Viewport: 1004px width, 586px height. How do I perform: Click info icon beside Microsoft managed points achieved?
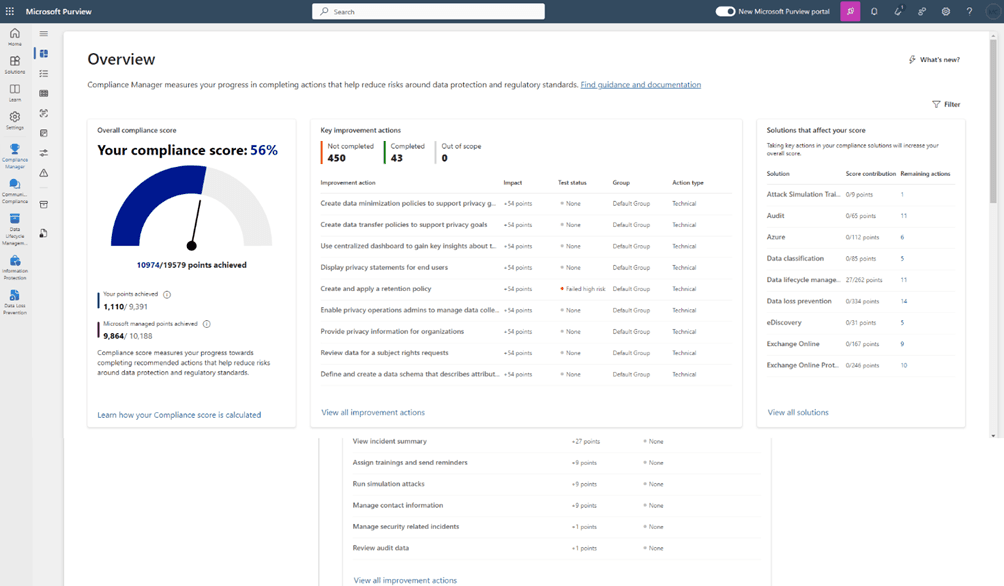207,324
